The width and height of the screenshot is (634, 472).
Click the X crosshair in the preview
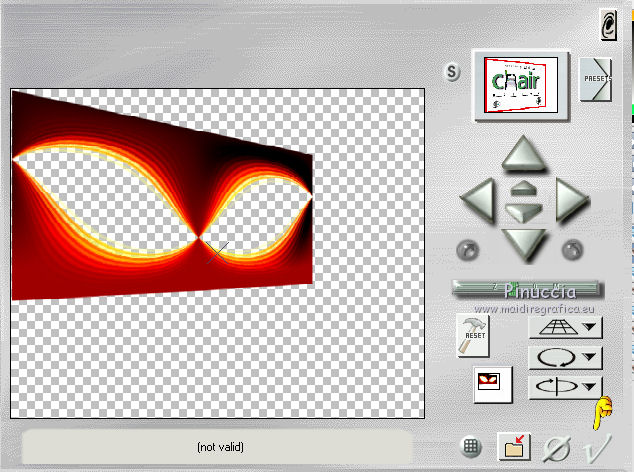click(x=218, y=253)
